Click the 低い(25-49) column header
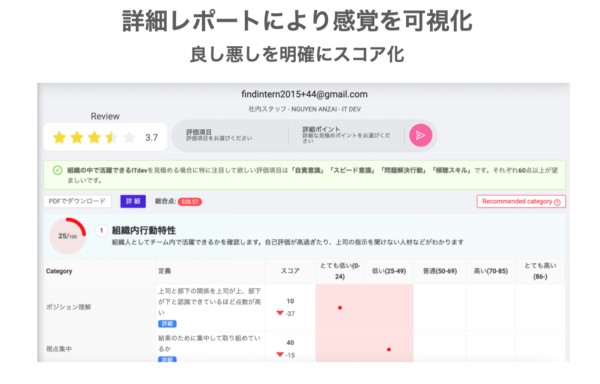The width and height of the screenshot is (600, 384). pos(389,271)
